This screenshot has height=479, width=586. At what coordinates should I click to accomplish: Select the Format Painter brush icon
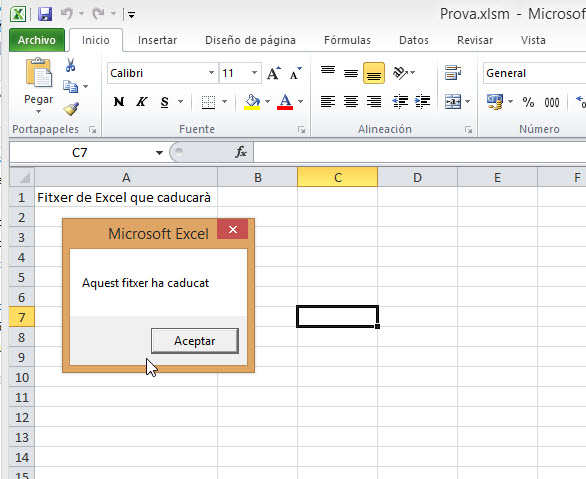[x=71, y=109]
